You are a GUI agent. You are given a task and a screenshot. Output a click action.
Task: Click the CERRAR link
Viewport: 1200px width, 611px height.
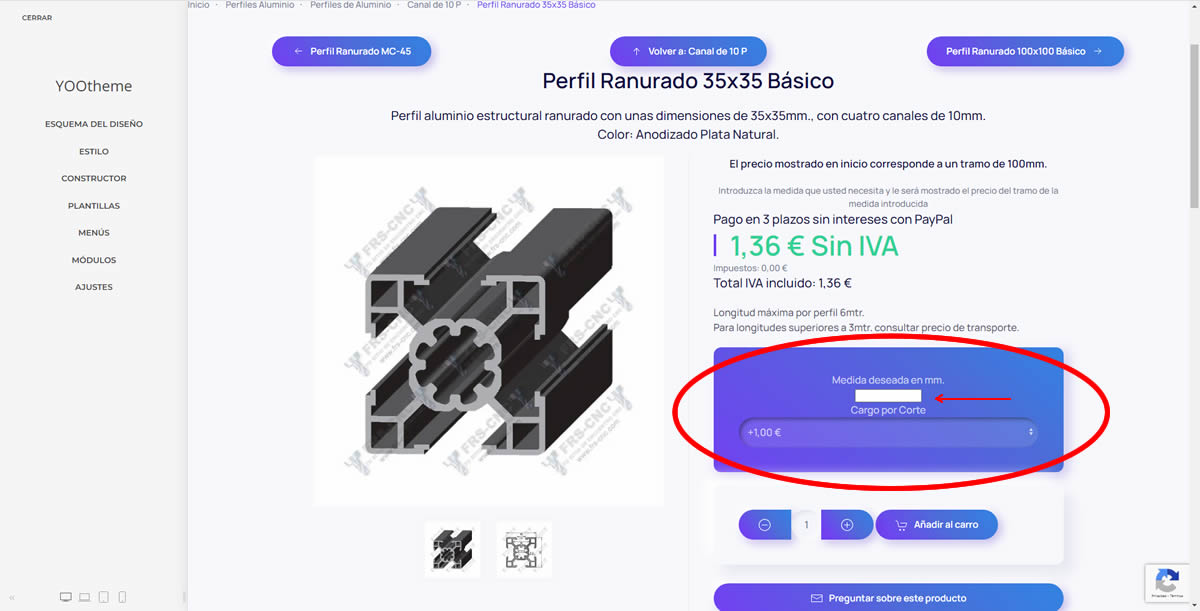pos(37,18)
